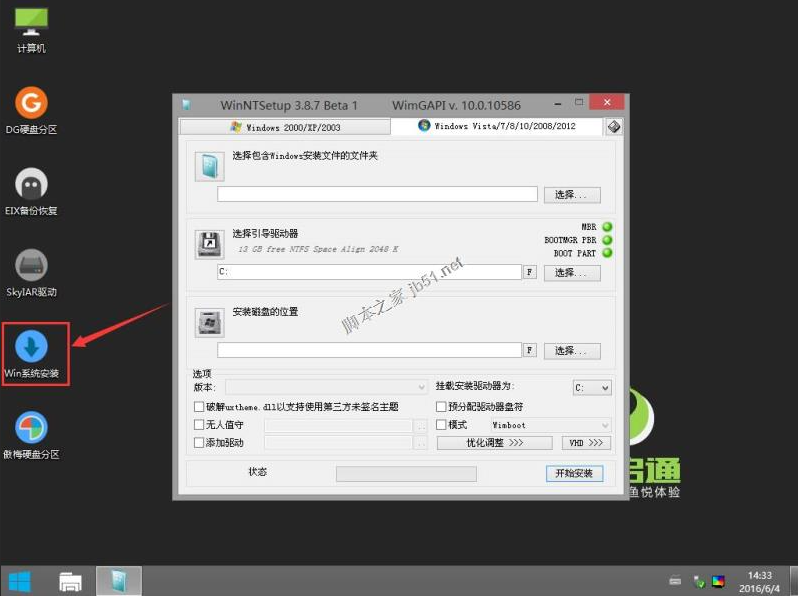Open the Windows Start button
The height and width of the screenshot is (596, 798).
(20, 581)
